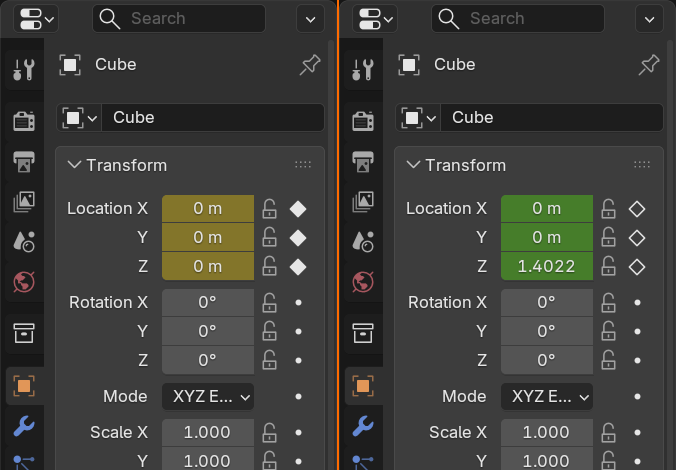Open Collection properties tab in left panel
This screenshot has width=676, height=470.
[24, 333]
